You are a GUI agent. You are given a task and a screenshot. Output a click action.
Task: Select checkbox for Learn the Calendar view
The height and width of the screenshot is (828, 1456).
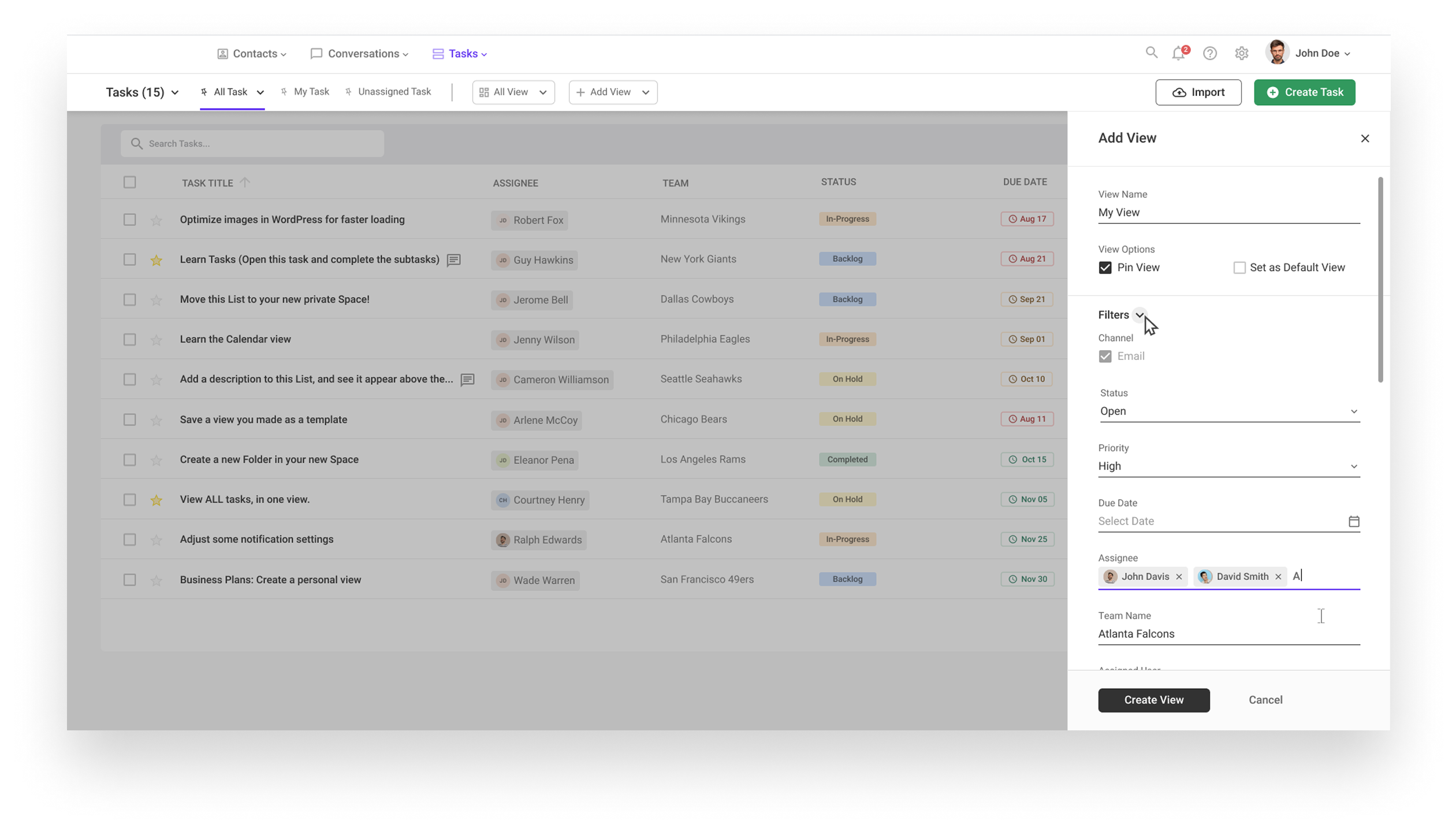pos(129,339)
